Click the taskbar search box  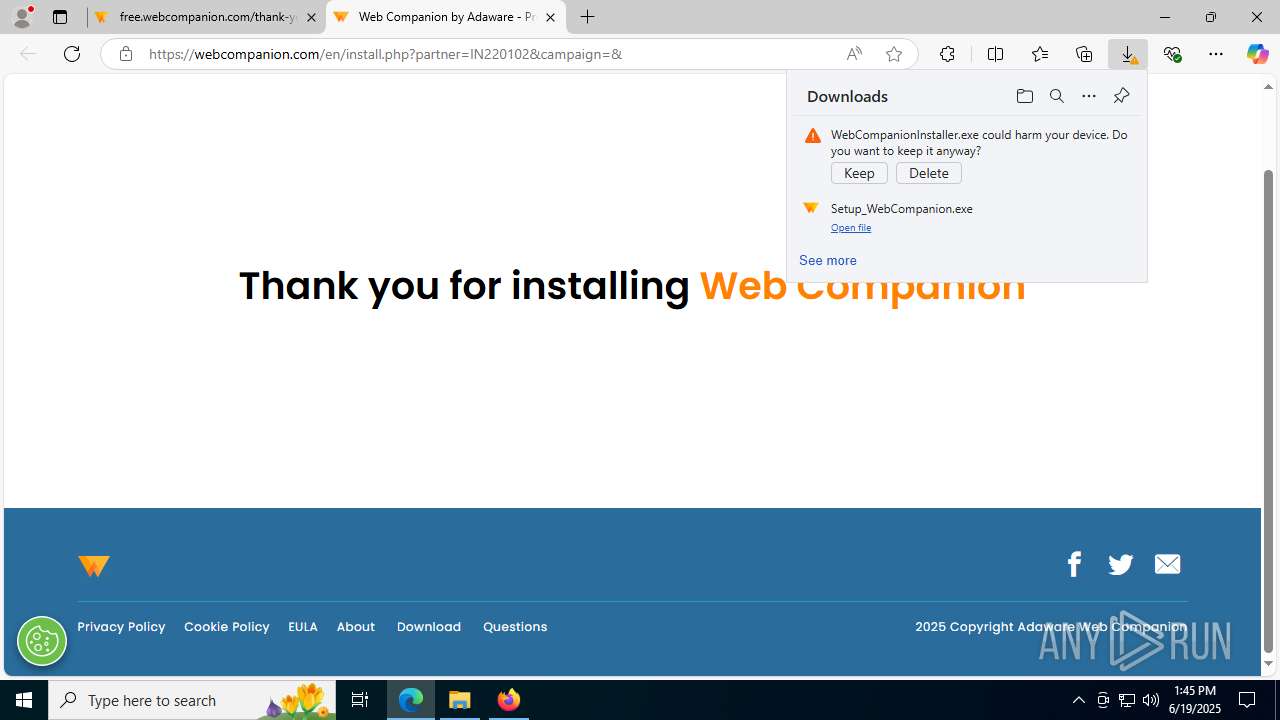click(194, 700)
